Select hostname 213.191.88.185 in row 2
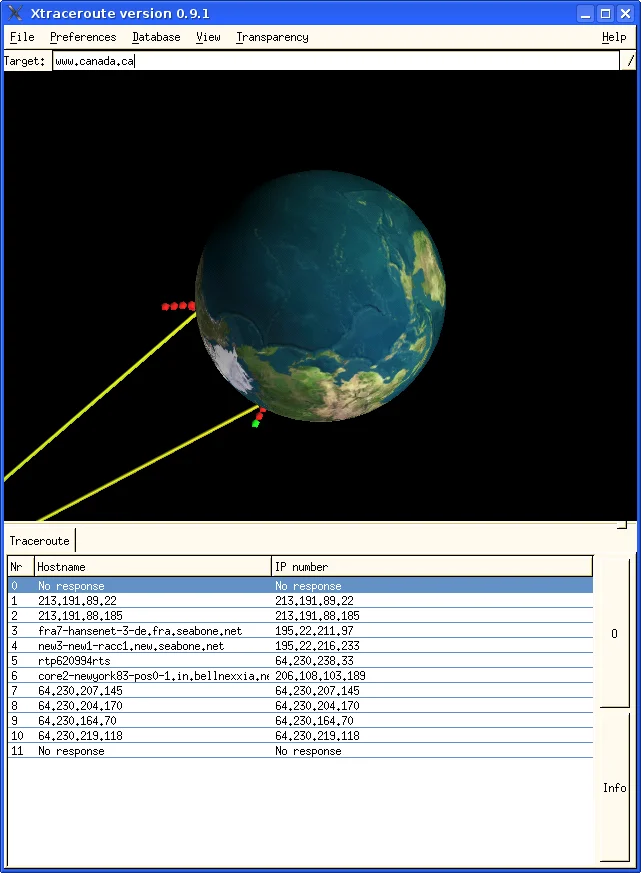The width and height of the screenshot is (641, 873). [x=80, y=616]
